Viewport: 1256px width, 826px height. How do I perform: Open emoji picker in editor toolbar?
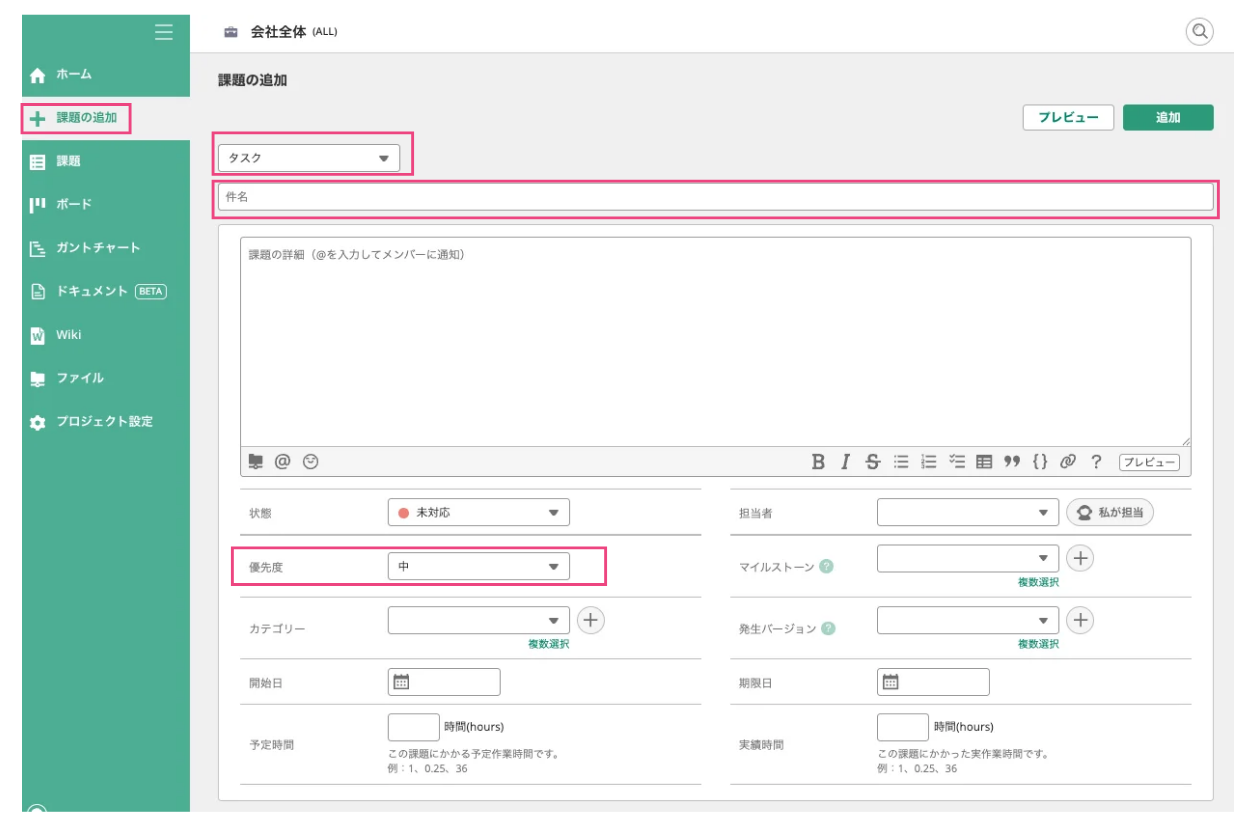click(x=310, y=461)
